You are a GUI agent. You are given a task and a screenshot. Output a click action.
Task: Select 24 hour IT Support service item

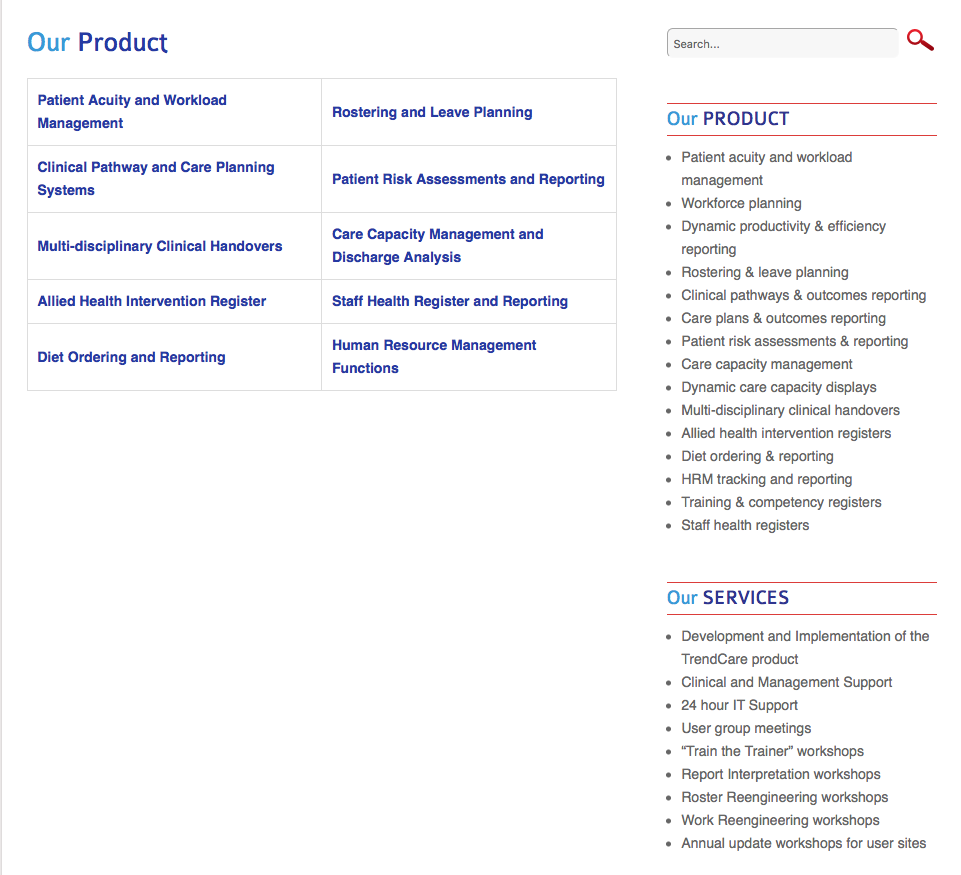[x=740, y=705]
